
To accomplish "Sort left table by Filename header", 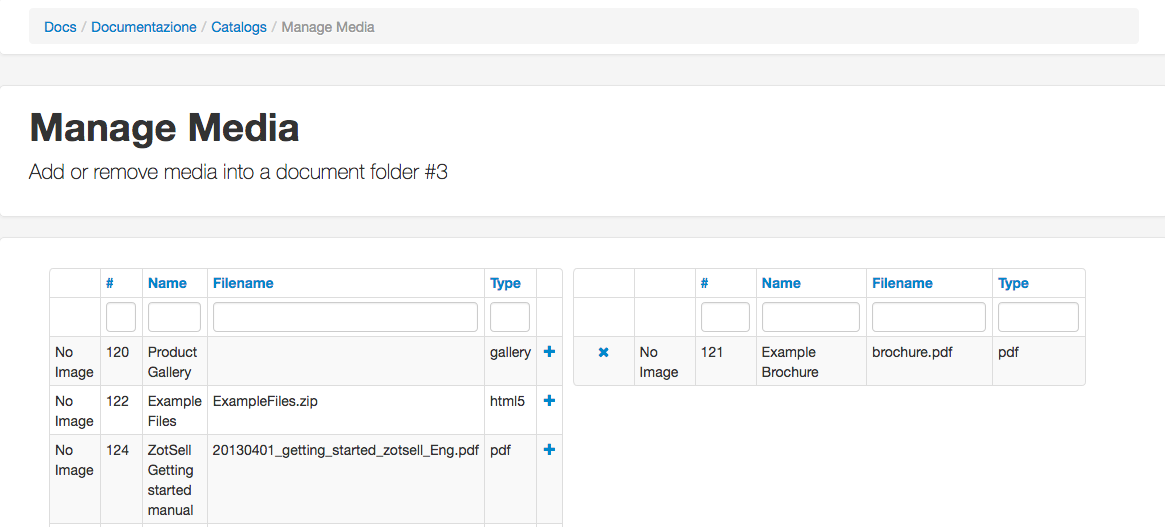I will [x=243, y=283].
